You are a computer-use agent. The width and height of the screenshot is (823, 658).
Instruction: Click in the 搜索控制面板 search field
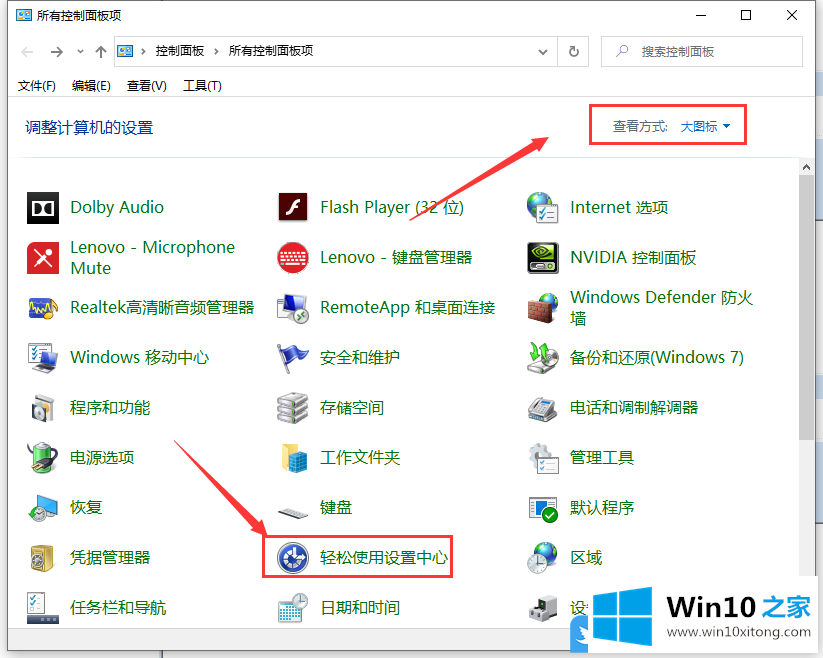point(702,51)
